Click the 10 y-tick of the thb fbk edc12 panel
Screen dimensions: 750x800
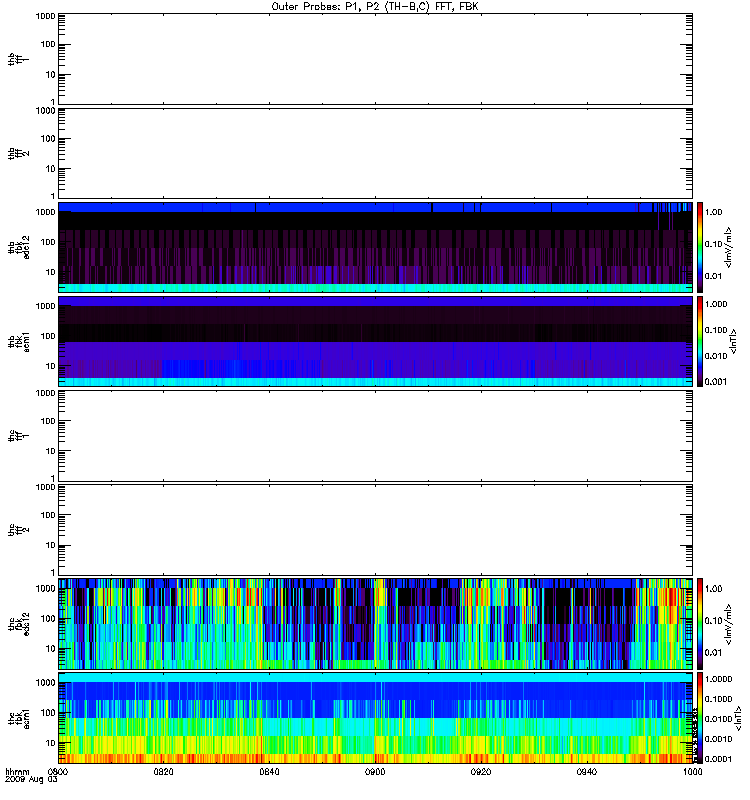(50, 272)
